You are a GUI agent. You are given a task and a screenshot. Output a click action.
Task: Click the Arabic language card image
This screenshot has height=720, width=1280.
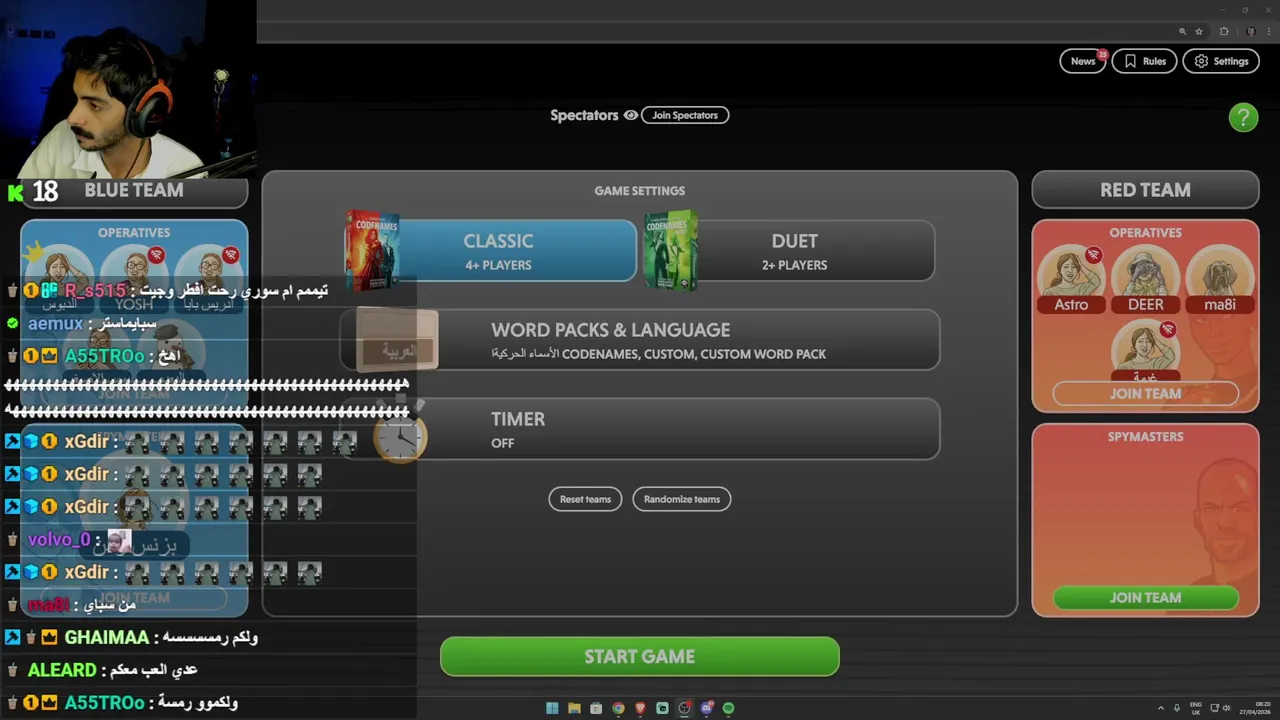(397, 340)
